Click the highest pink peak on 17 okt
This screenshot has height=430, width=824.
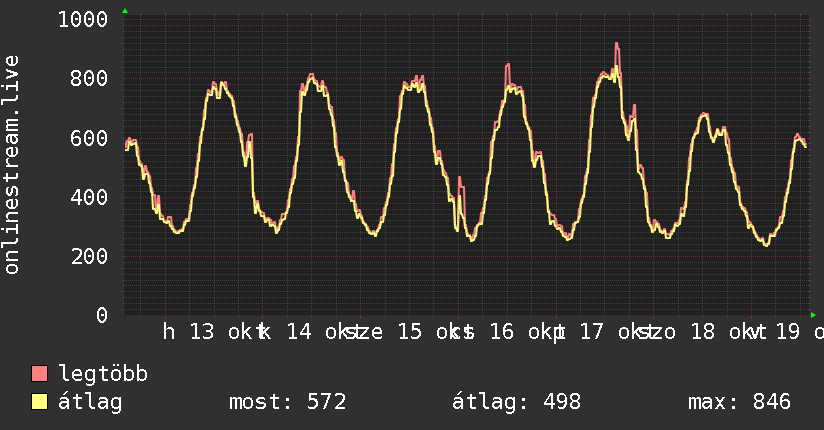pyautogui.click(x=617, y=45)
